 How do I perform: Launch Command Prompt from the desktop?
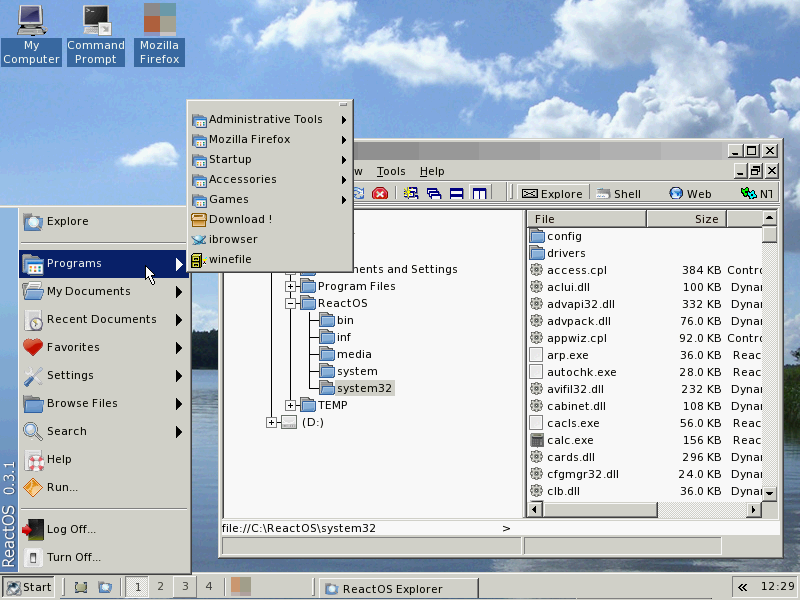(96, 35)
